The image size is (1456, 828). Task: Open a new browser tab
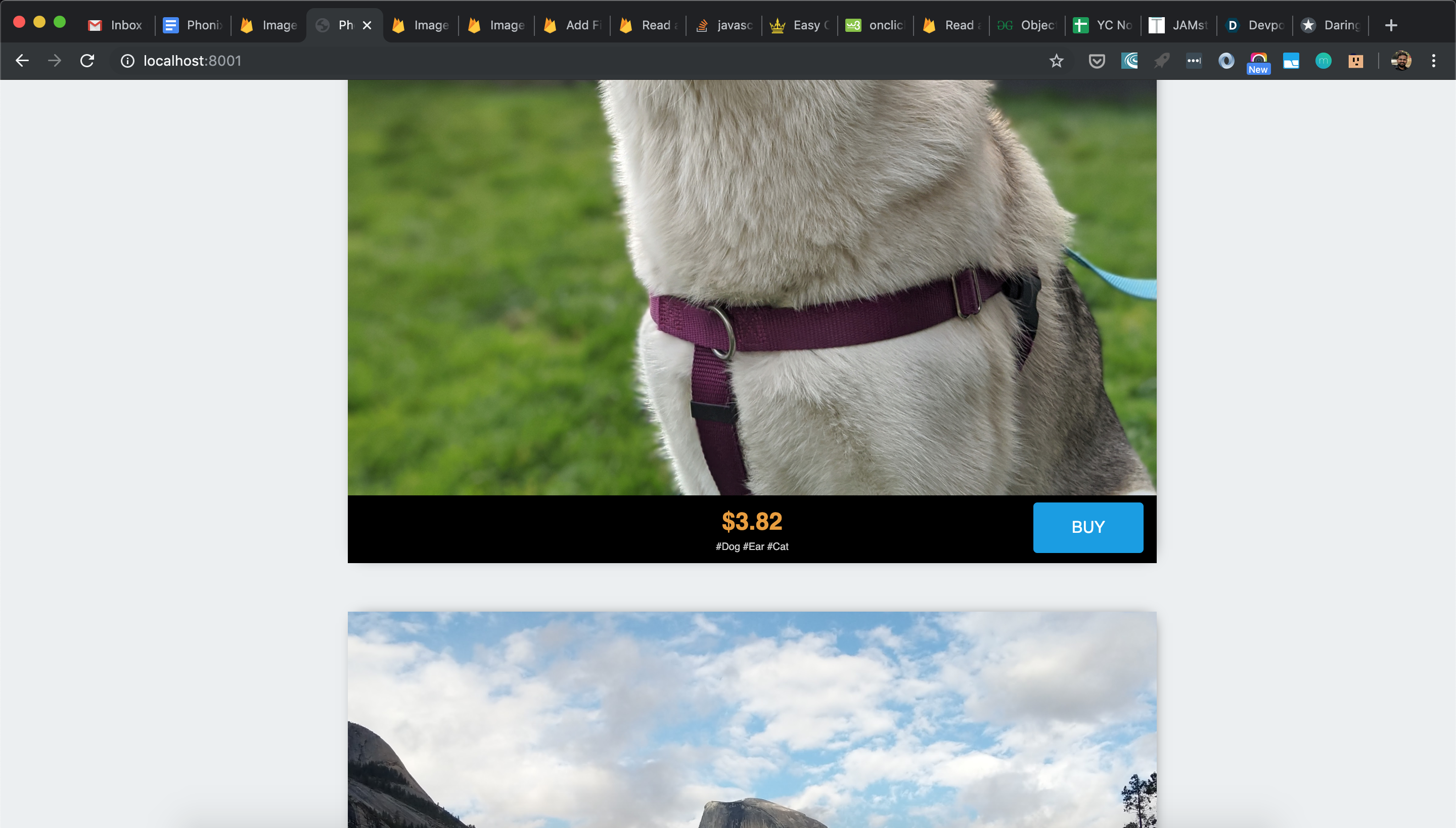(1391, 25)
